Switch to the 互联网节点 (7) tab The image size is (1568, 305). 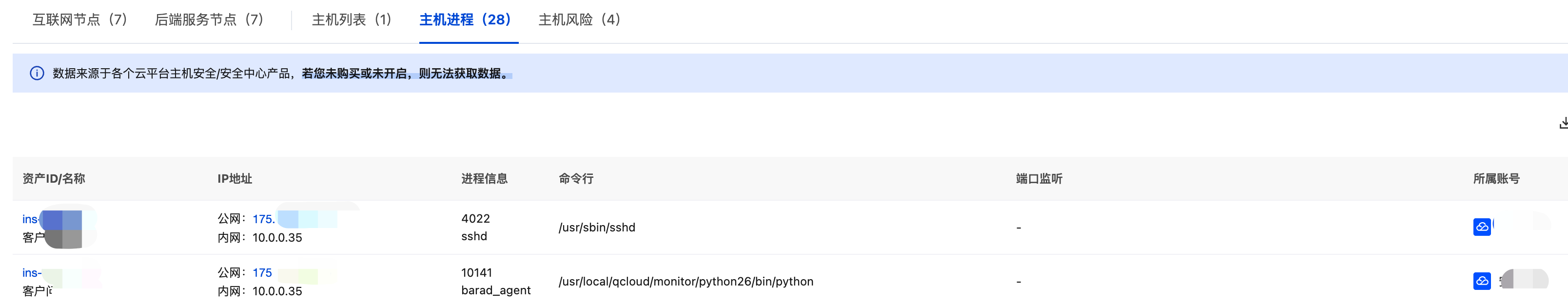coord(80,20)
